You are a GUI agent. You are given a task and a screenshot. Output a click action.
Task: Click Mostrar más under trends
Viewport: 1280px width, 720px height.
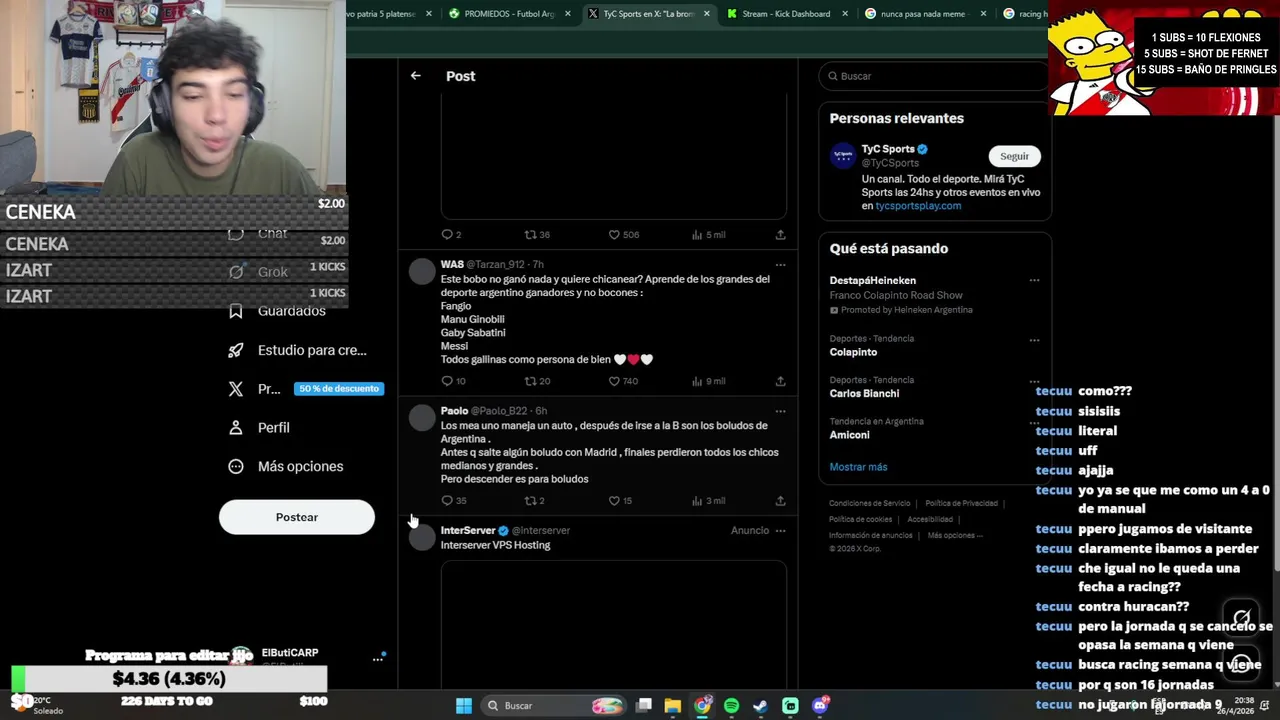[x=858, y=467]
